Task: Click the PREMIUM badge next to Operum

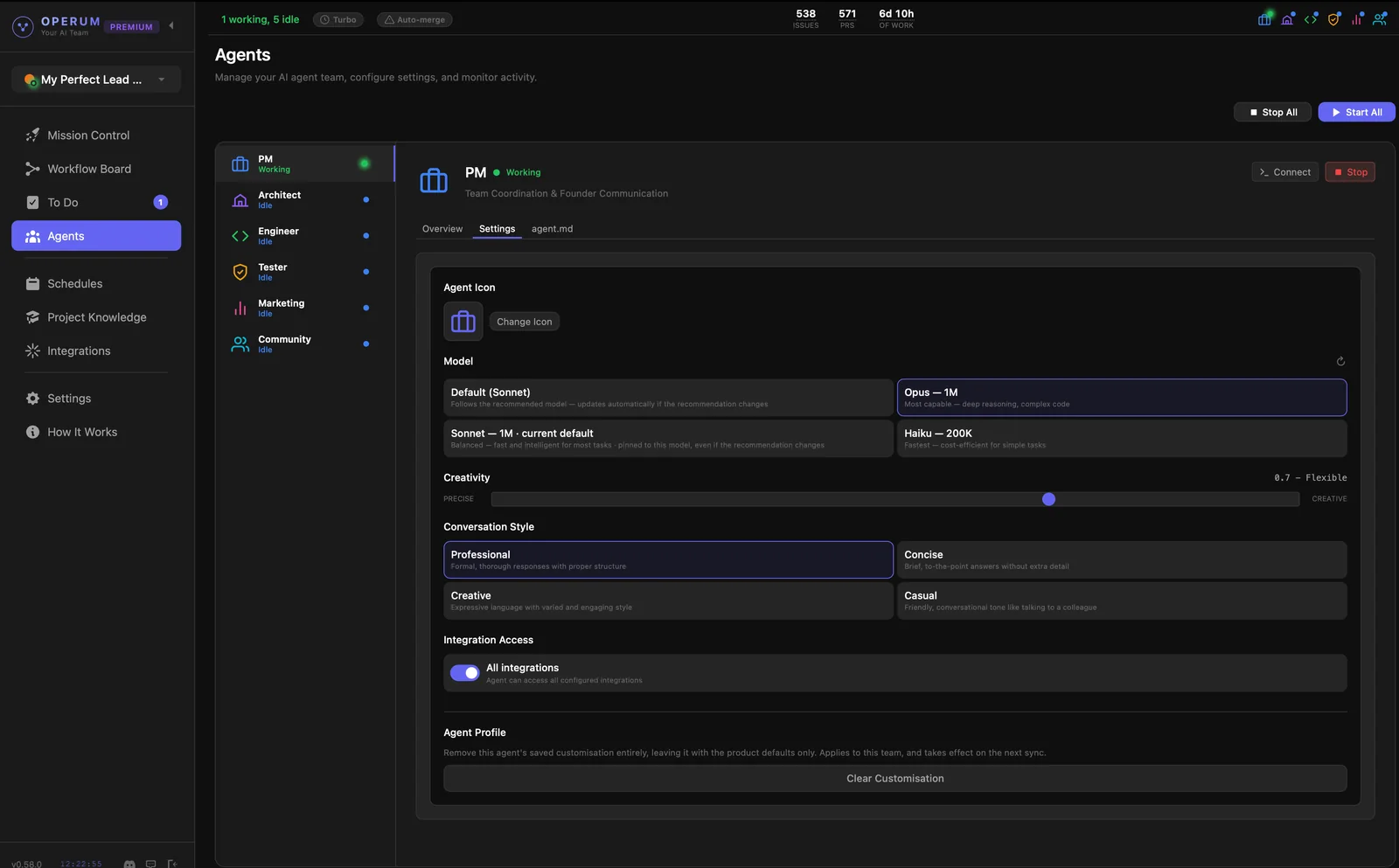Action: (x=131, y=27)
